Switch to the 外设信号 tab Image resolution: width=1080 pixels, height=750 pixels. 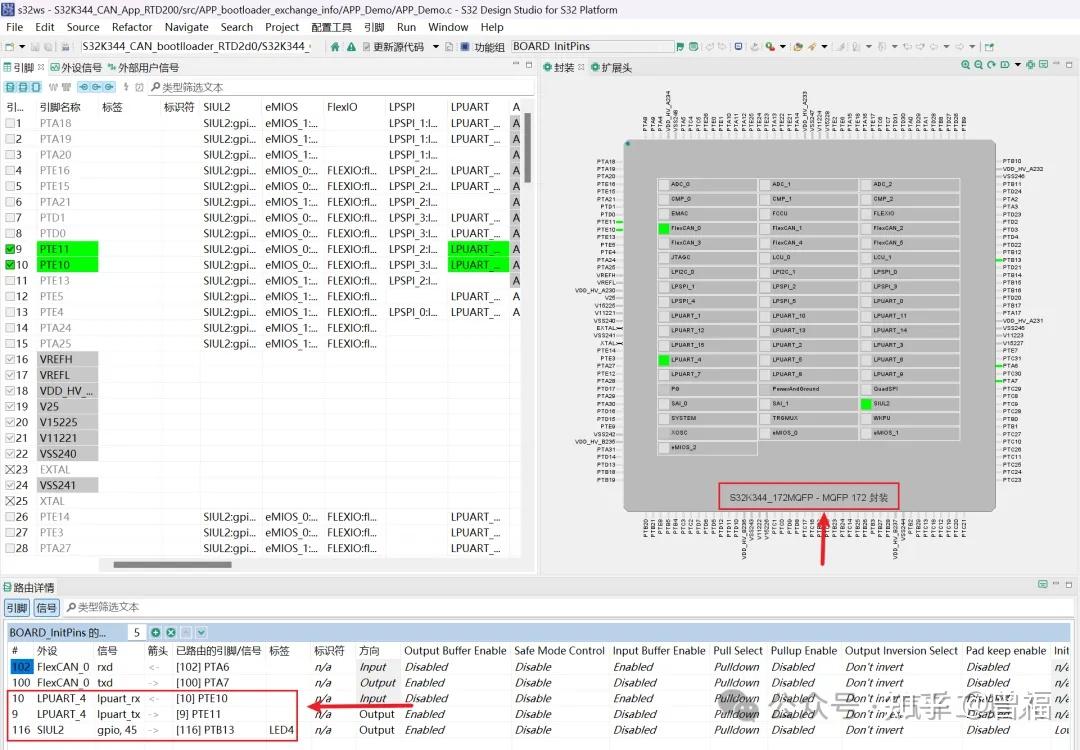tap(75, 67)
